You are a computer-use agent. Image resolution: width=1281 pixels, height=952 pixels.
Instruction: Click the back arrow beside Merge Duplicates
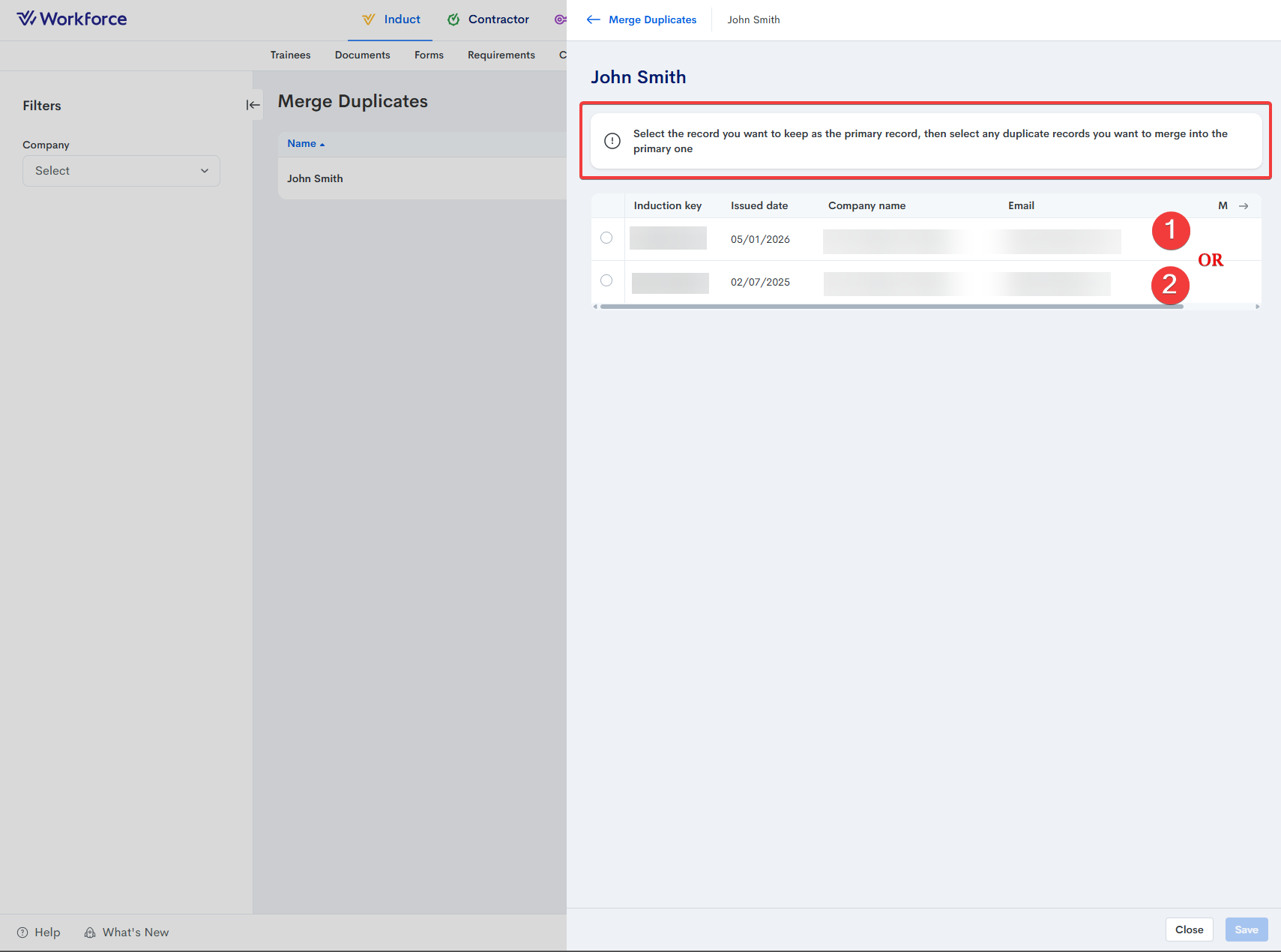click(x=593, y=19)
